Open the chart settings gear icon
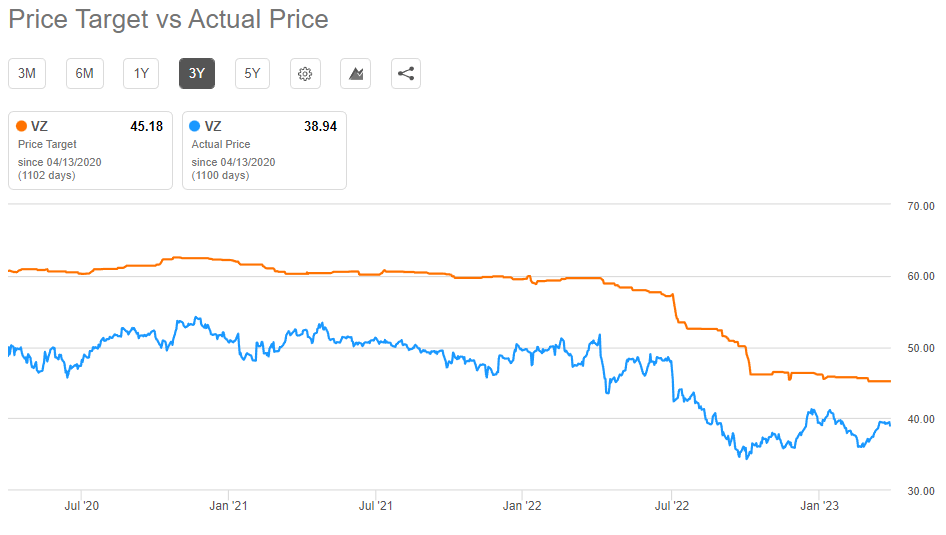The height and width of the screenshot is (535, 946). click(x=306, y=73)
